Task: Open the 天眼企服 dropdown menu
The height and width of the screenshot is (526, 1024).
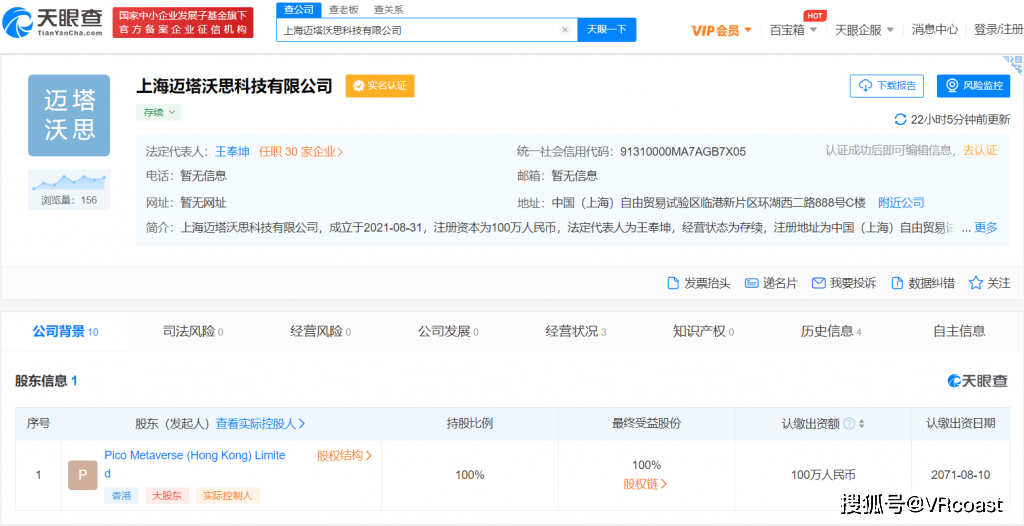Action: pos(864,30)
